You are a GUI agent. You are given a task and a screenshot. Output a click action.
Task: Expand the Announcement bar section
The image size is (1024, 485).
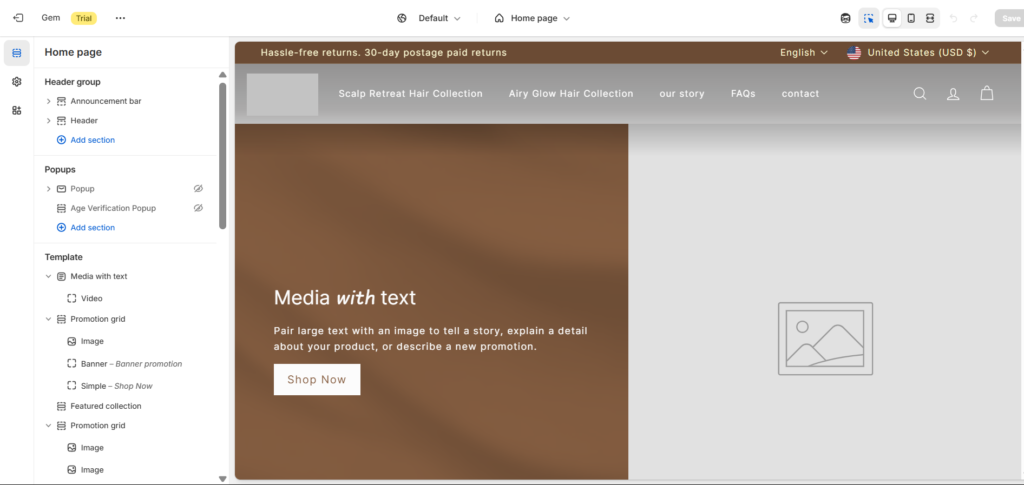click(x=49, y=101)
